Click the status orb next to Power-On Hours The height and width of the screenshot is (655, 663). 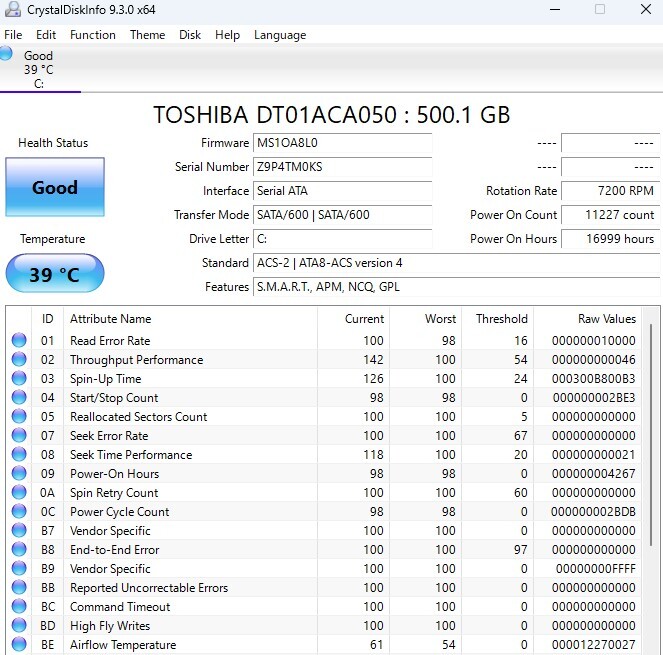[x=19, y=474]
